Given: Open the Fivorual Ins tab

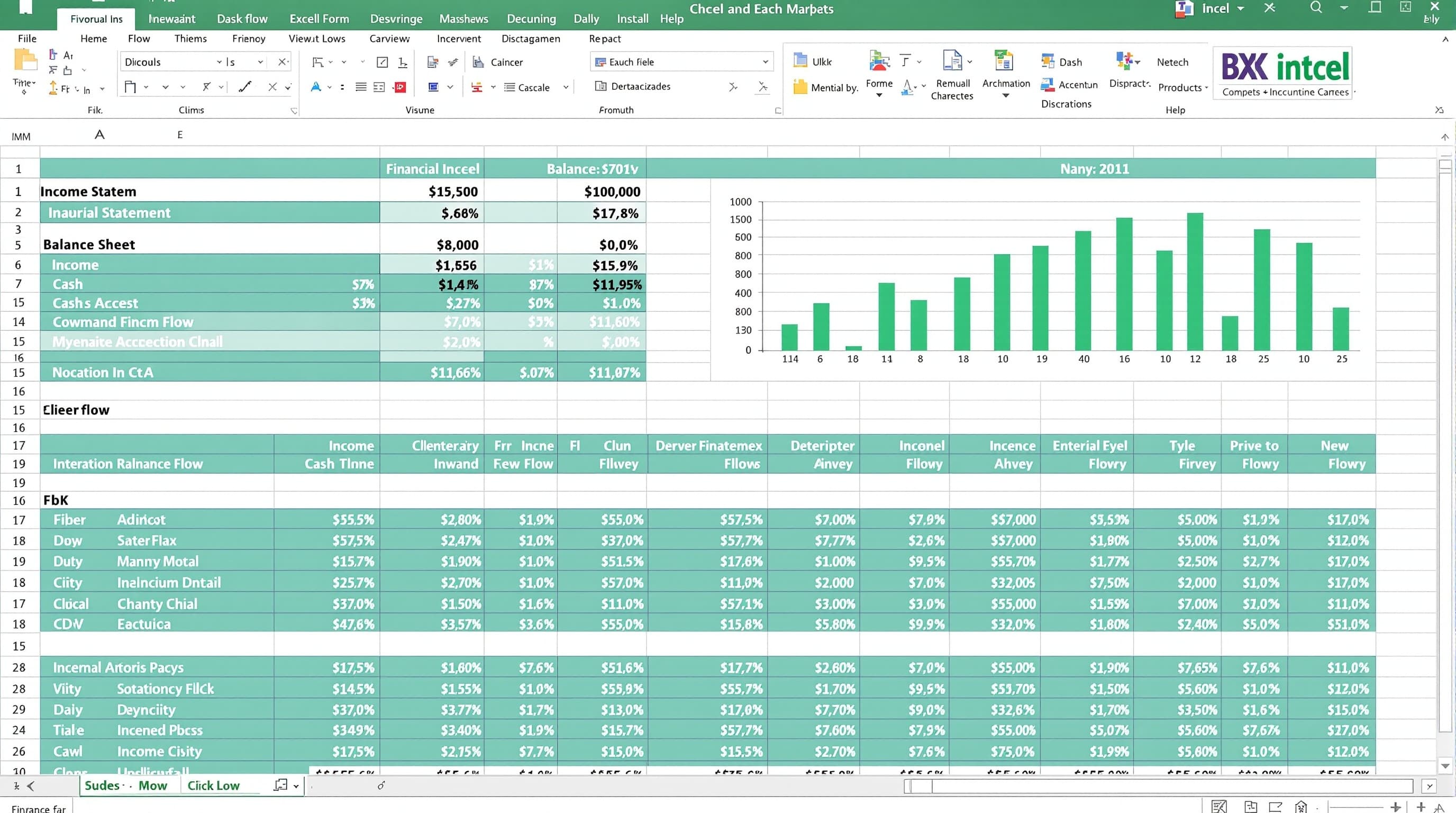Looking at the screenshot, I should [96, 19].
